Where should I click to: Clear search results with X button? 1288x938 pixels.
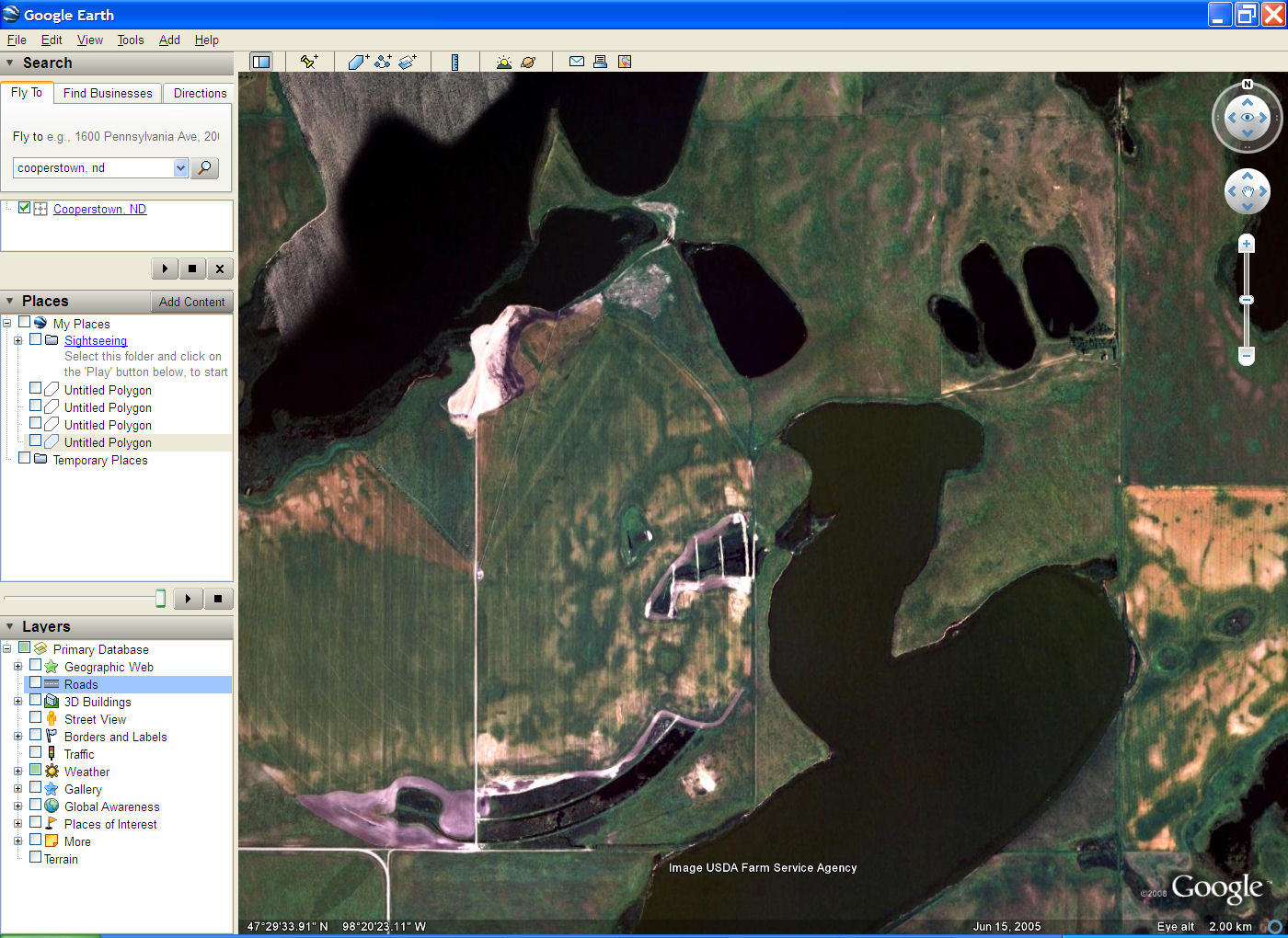point(220,269)
